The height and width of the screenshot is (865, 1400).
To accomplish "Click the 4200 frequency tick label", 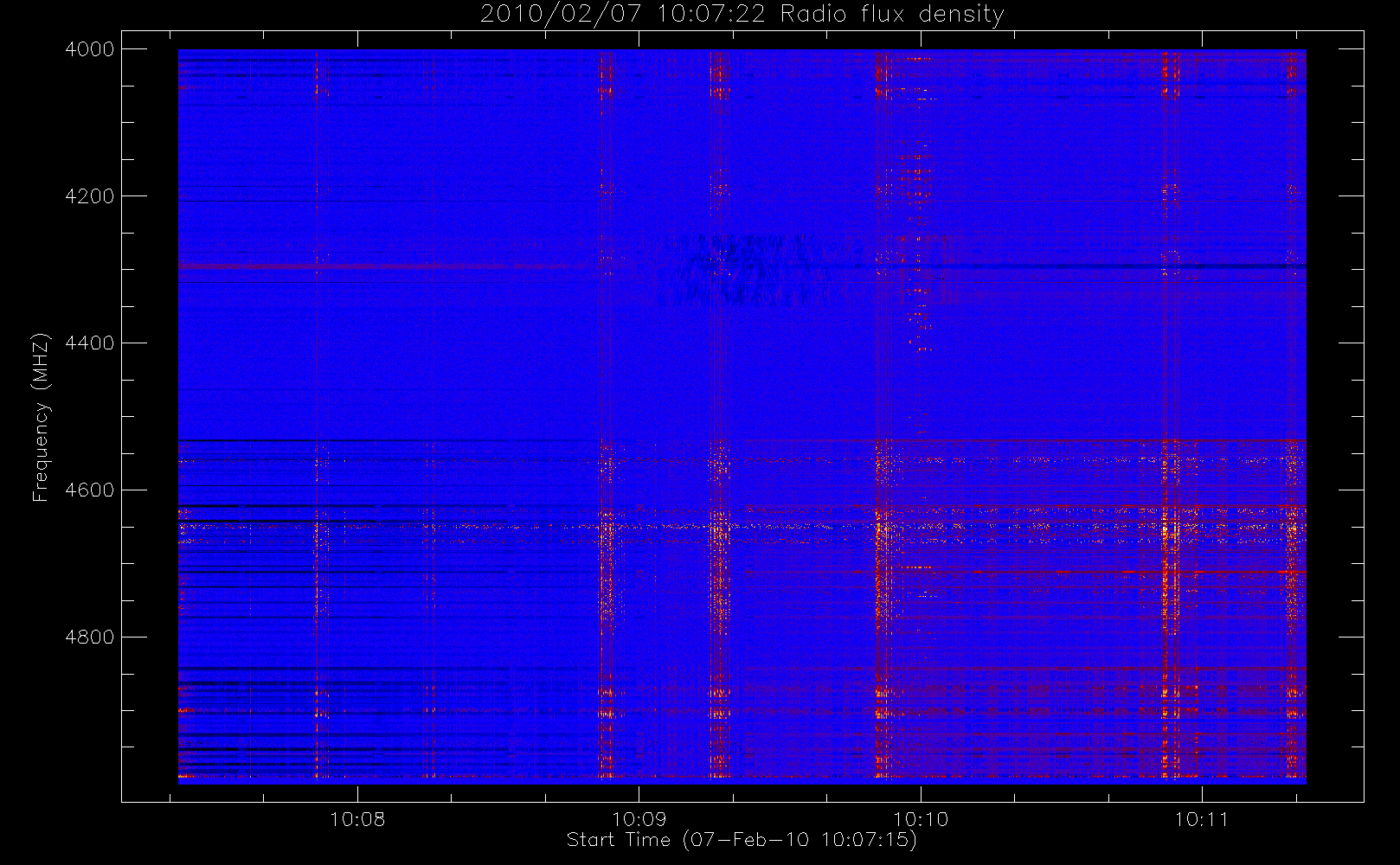I will (x=90, y=196).
